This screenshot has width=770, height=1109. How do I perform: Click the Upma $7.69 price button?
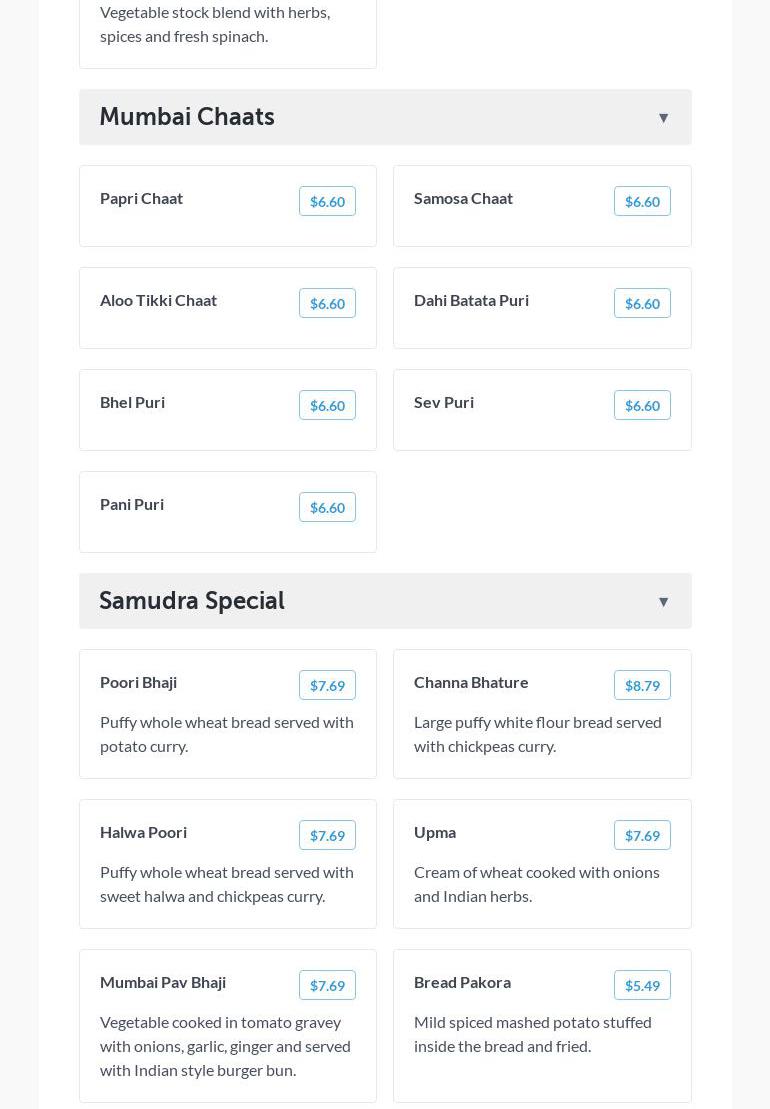(x=642, y=836)
